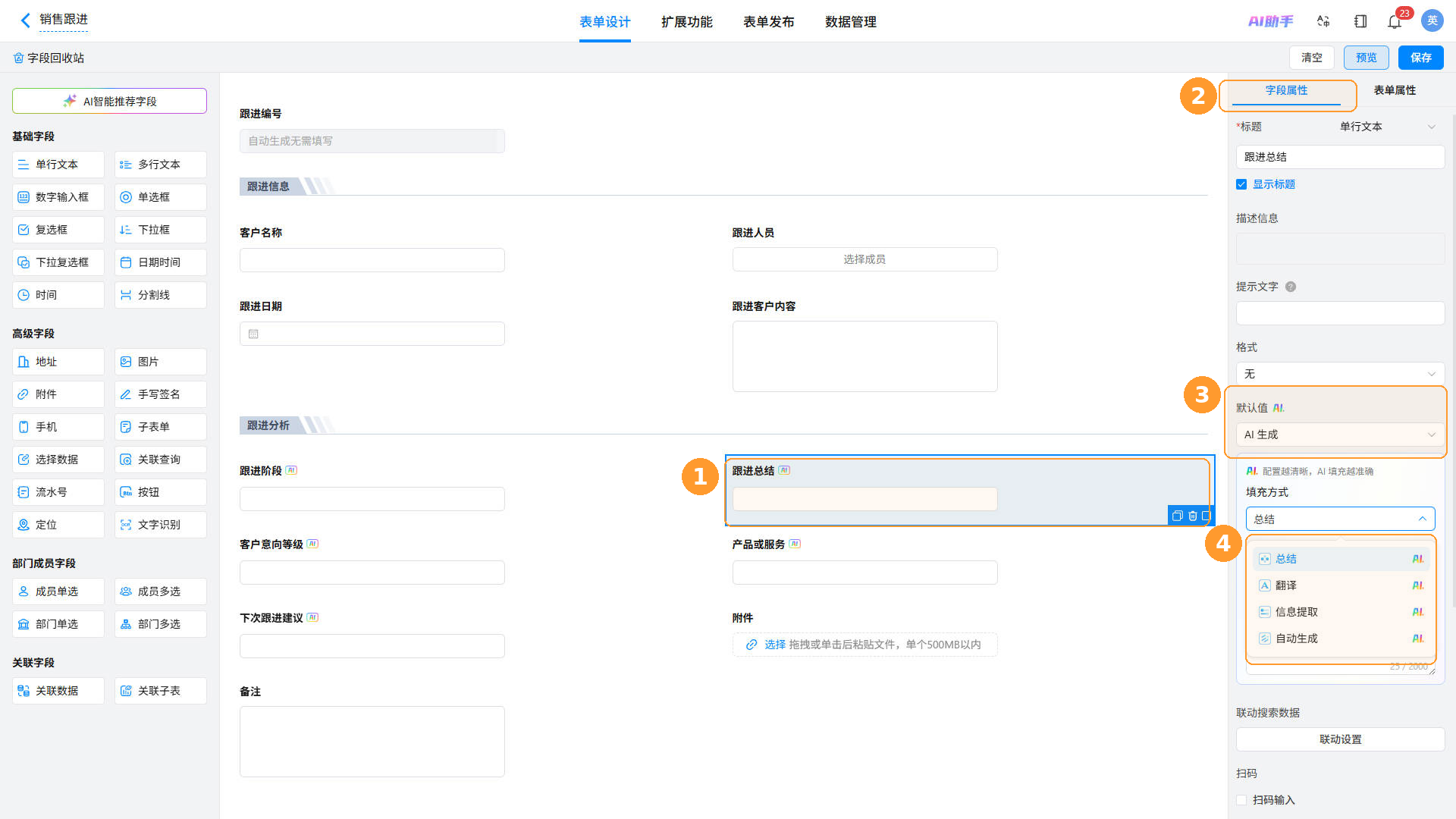Add a 关联数据 field
This screenshot has width=1456, height=819.
(58, 691)
